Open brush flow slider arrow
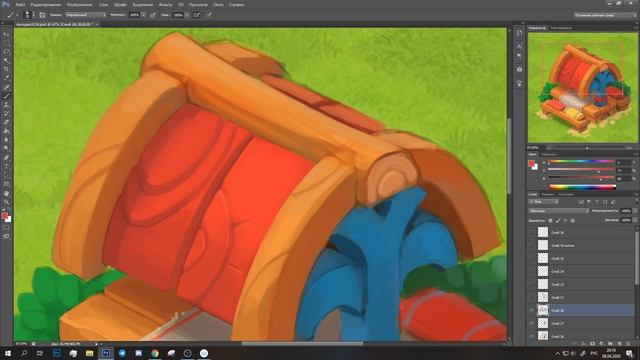 click(187, 15)
